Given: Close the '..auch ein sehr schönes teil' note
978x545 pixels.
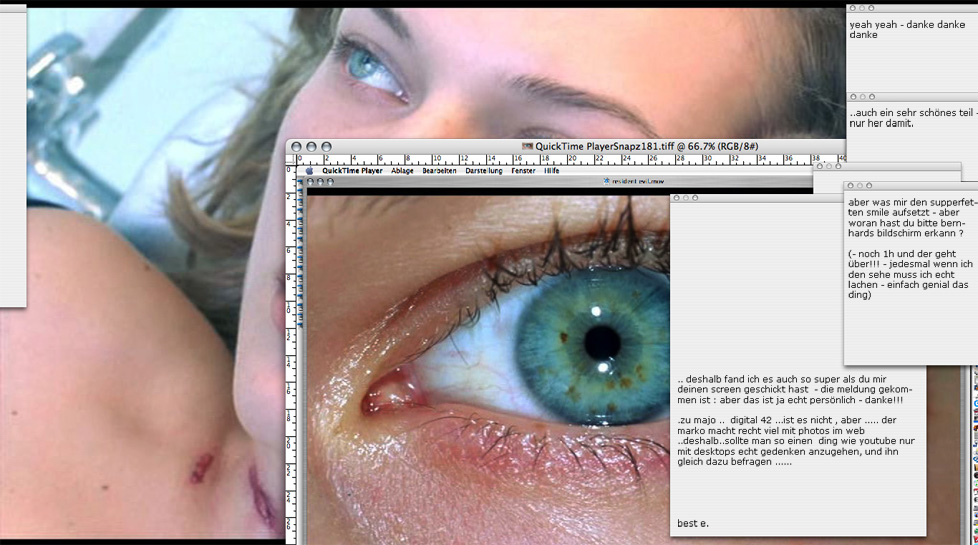Looking at the screenshot, I should tap(852, 98).
